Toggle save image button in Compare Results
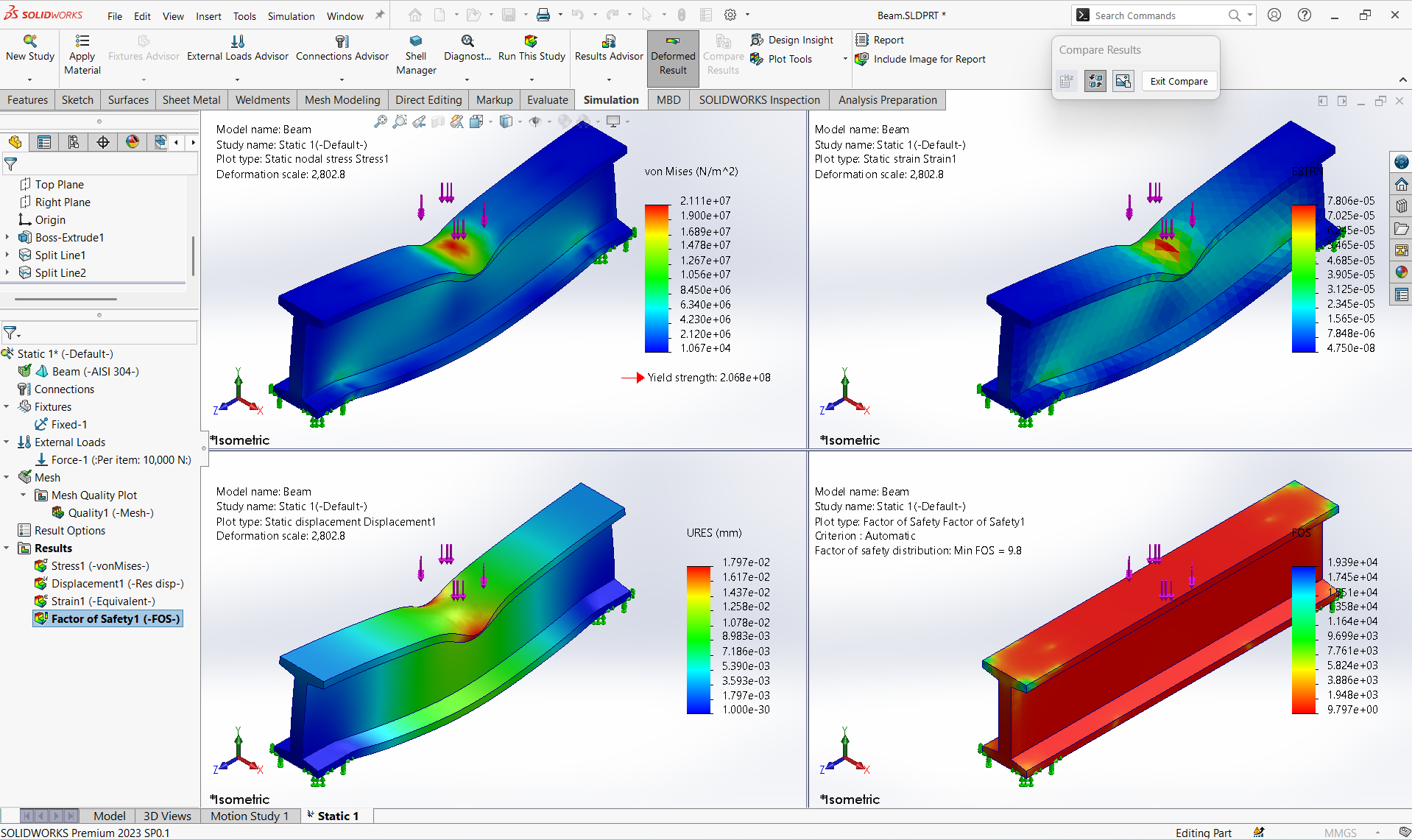This screenshot has height=840, width=1412. 1123,81
